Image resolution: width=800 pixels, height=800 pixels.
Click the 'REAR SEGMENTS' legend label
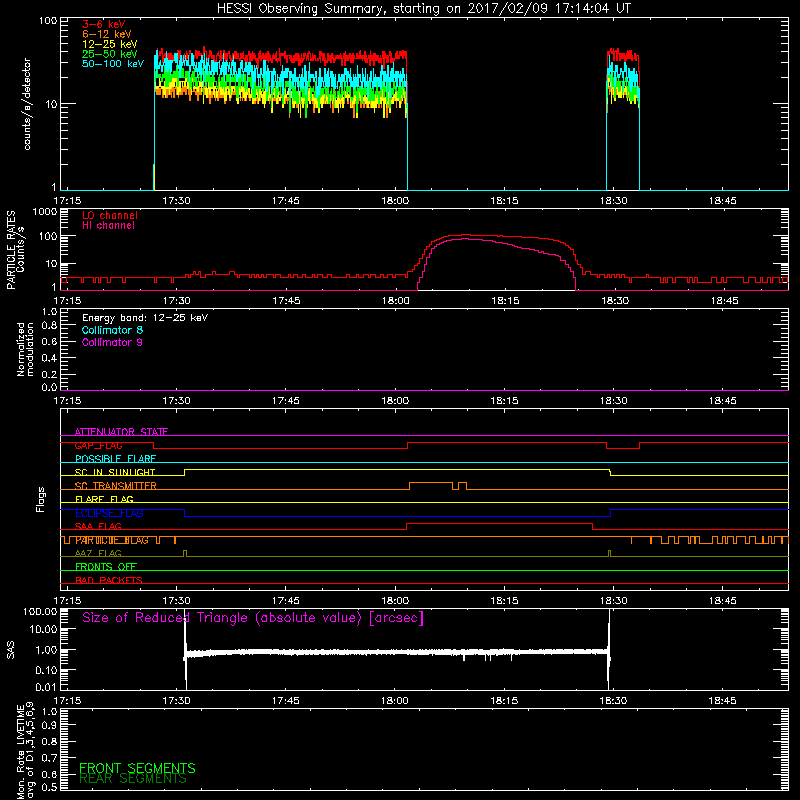coord(133,779)
